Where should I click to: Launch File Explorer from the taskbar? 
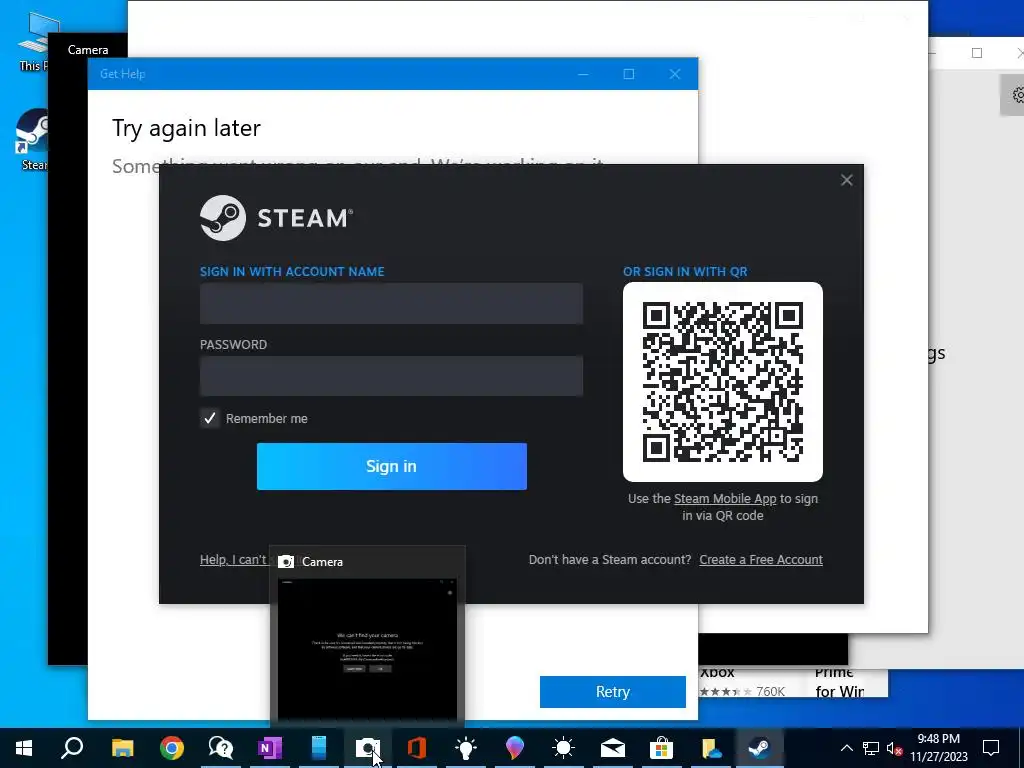(x=122, y=748)
